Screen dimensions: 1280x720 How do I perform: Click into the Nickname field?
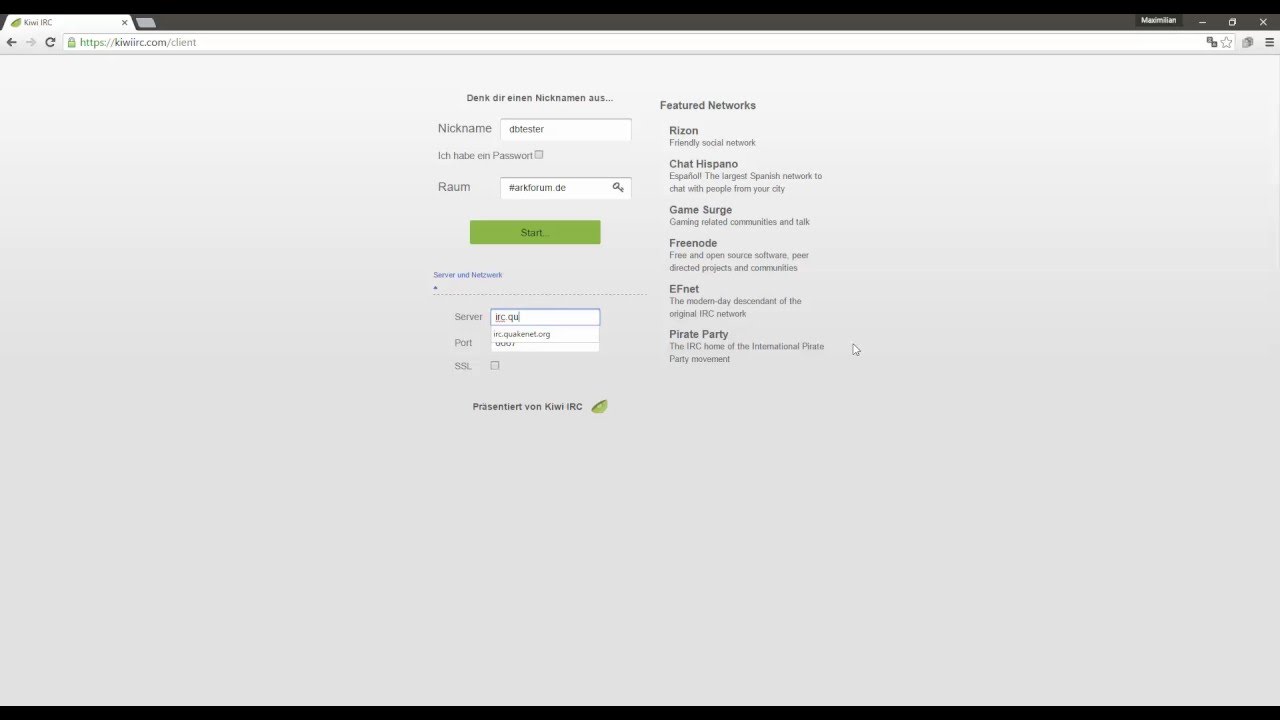click(x=566, y=129)
